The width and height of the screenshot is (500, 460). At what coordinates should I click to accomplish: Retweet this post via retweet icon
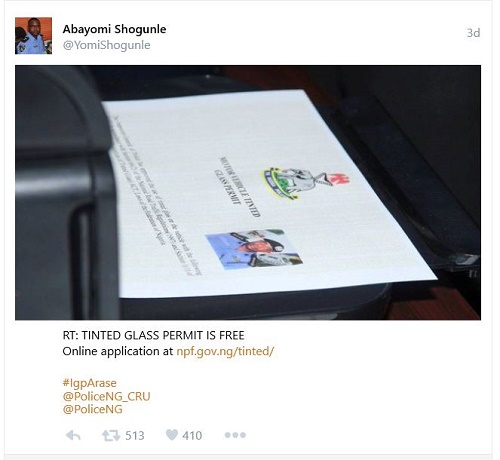pos(111,435)
